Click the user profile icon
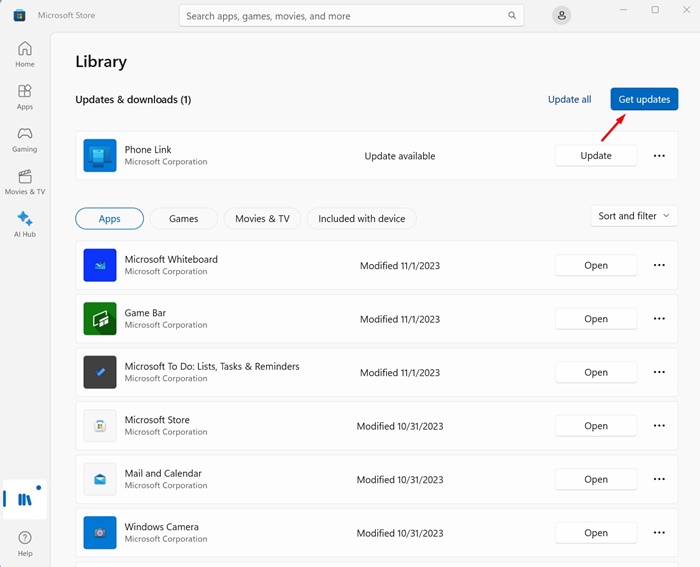700x567 pixels. tap(562, 16)
